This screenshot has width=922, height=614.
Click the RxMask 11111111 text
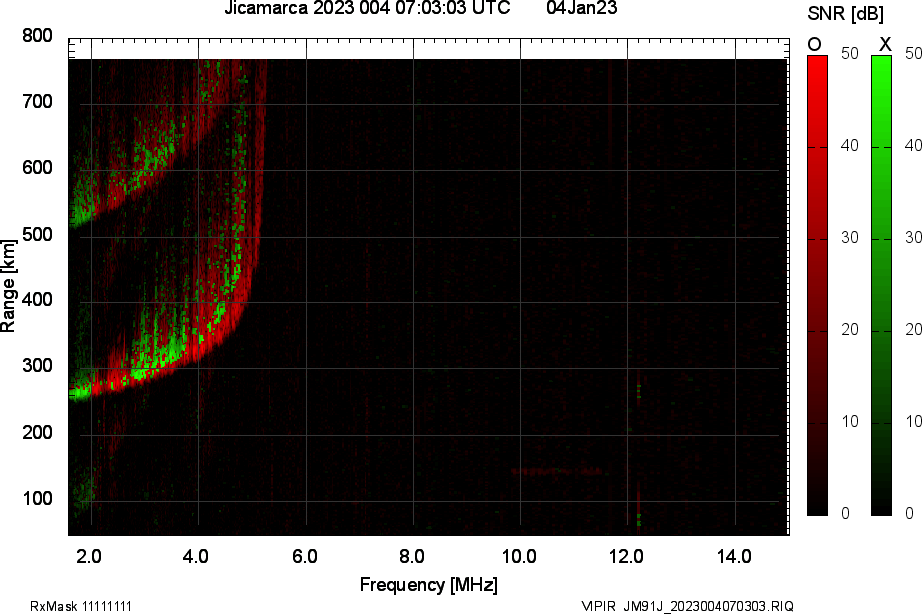coord(81,606)
